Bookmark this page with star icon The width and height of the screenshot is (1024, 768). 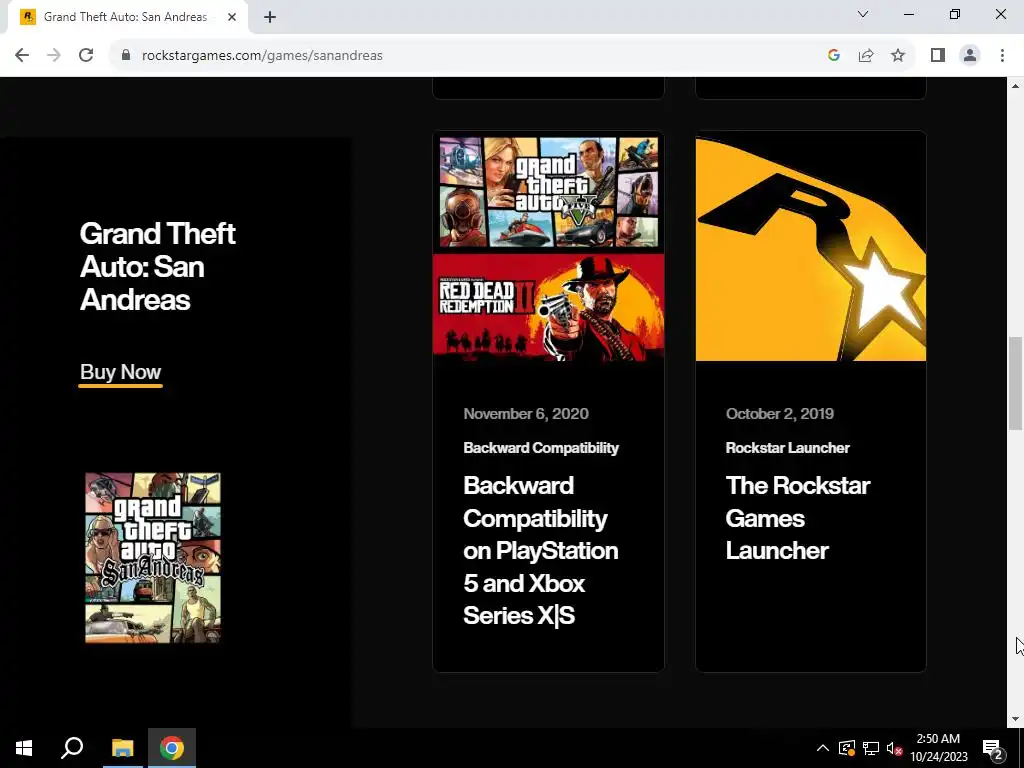[898, 56]
